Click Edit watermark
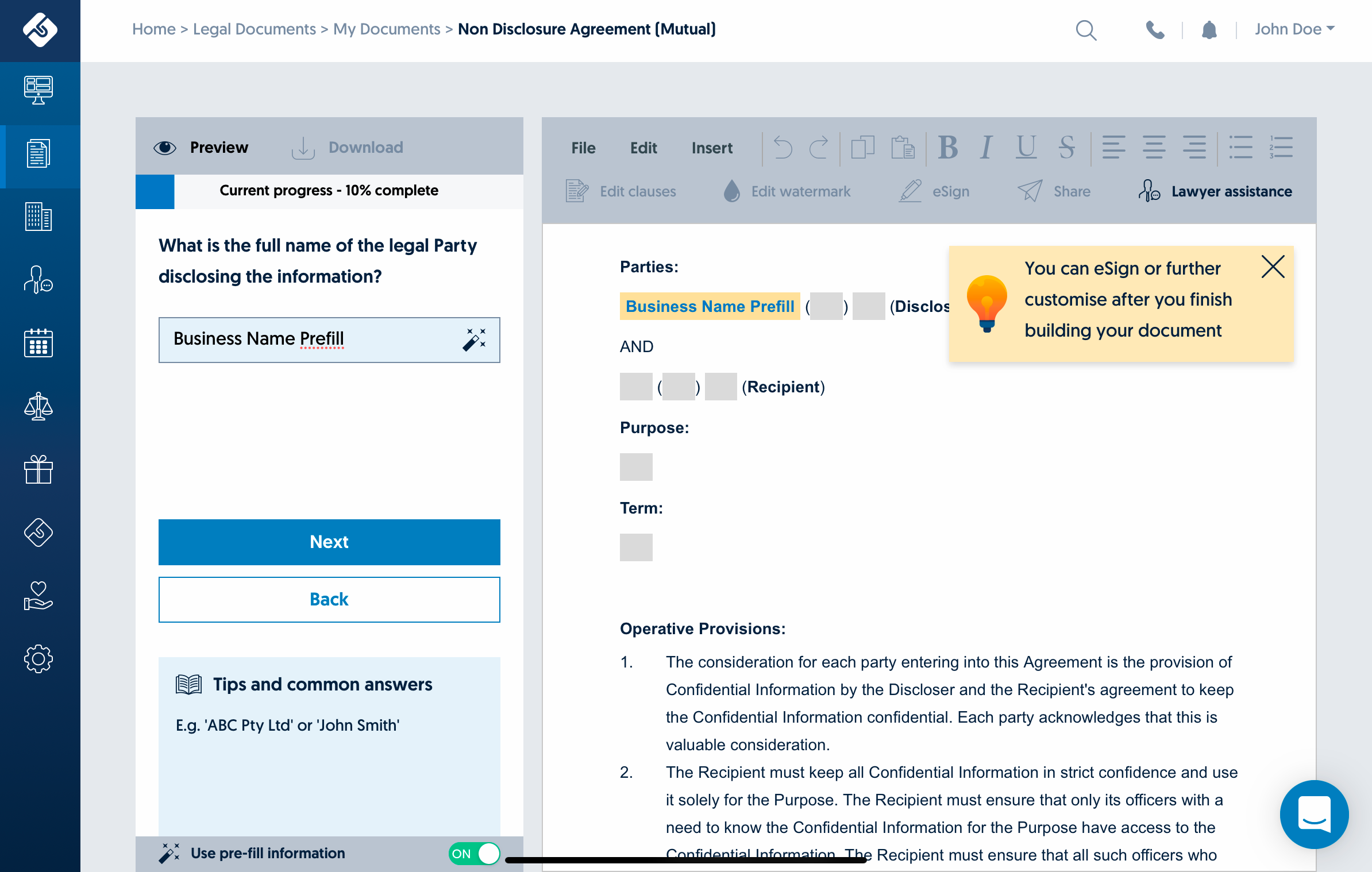 click(787, 191)
